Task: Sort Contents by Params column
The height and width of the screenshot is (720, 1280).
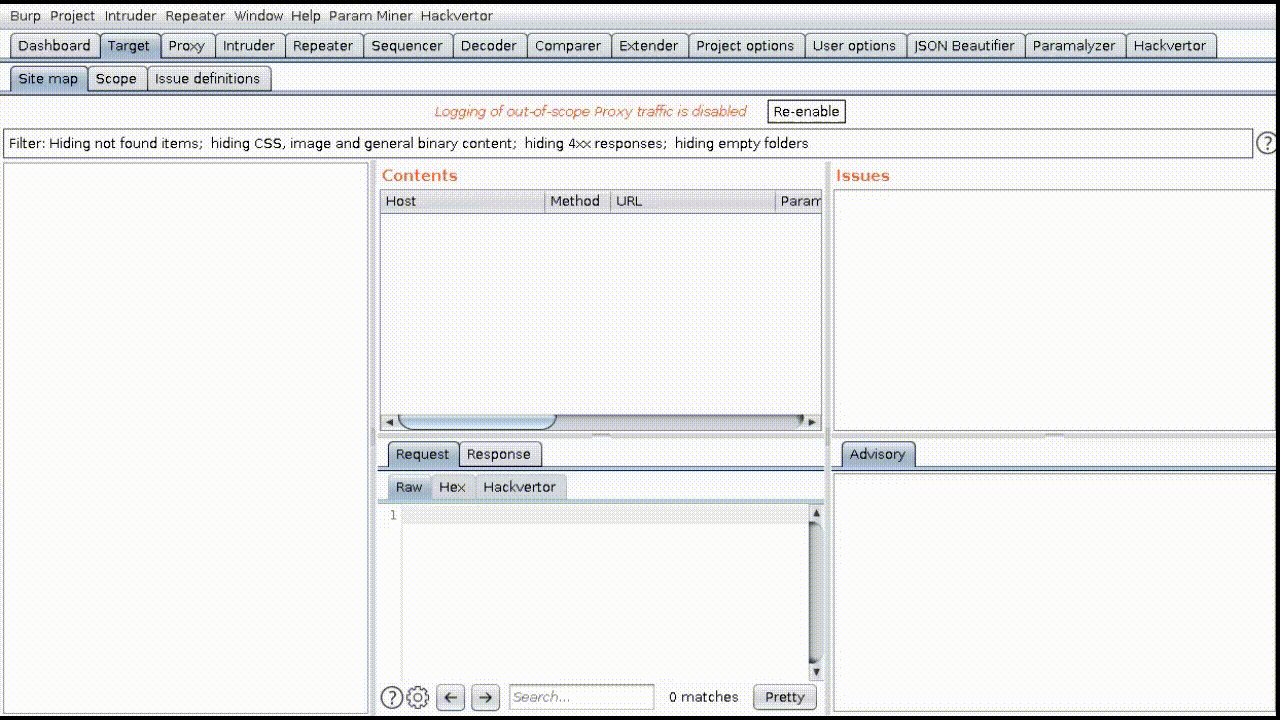Action: pos(799,201)
